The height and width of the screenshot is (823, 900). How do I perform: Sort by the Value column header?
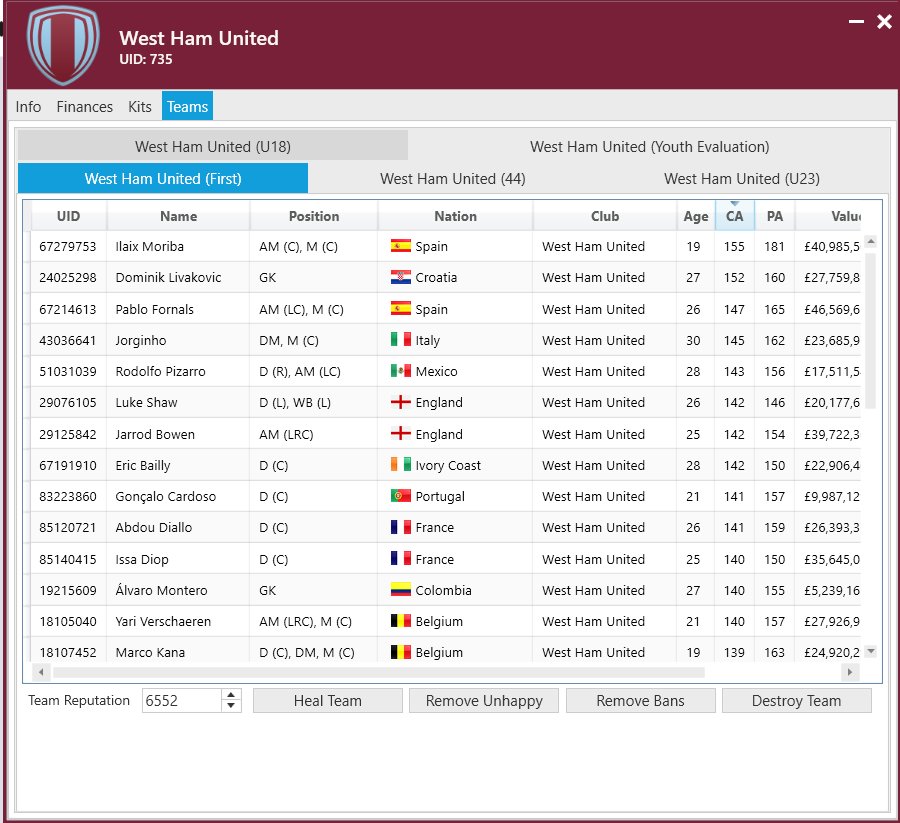coord(828,216)
